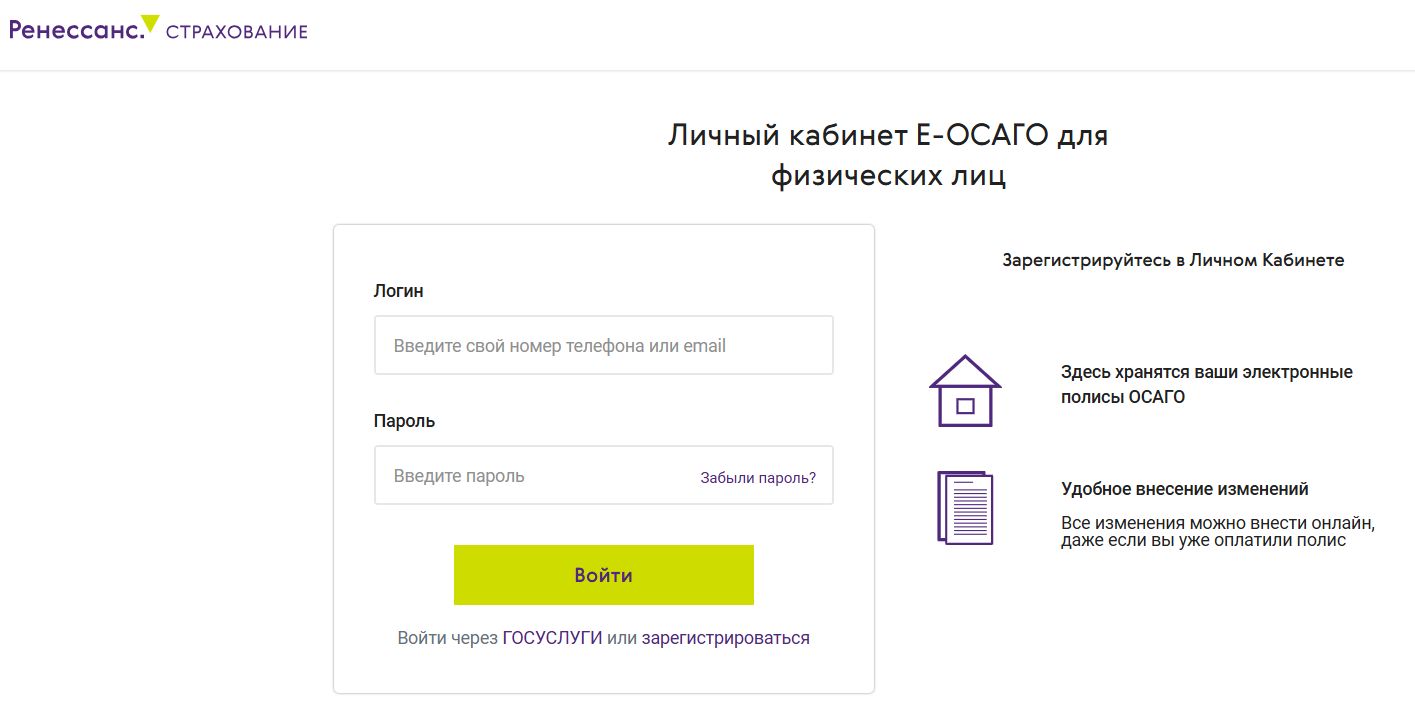1415x712 pixels.
Task: Click the purple house icon
Action: (965, 391)
